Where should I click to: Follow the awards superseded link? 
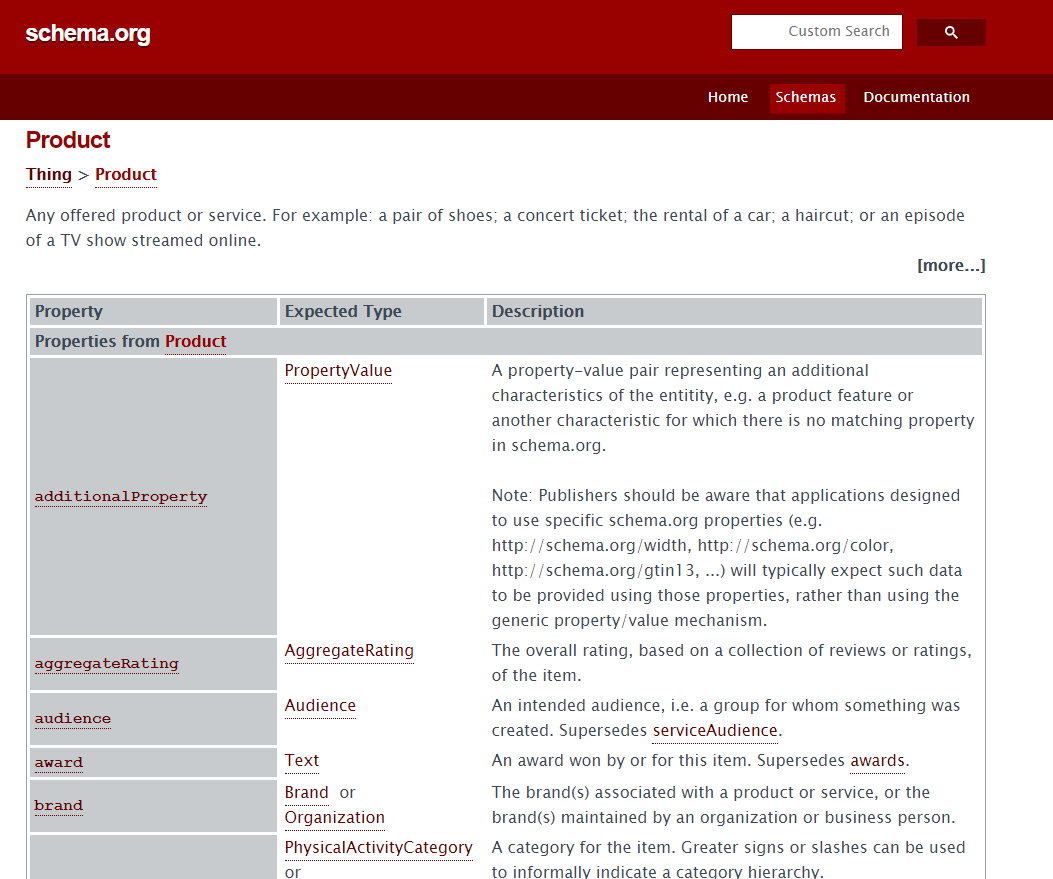click(878, 761)
